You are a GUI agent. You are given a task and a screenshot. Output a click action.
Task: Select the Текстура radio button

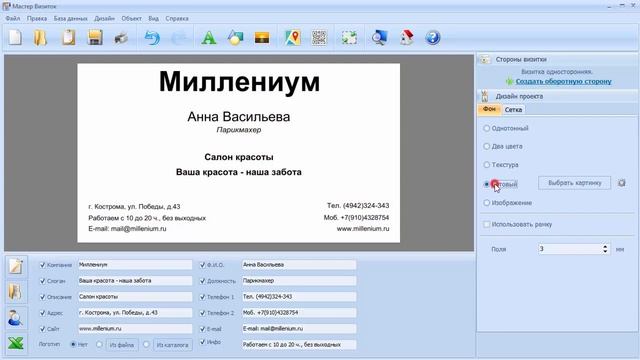coord(487,165)
